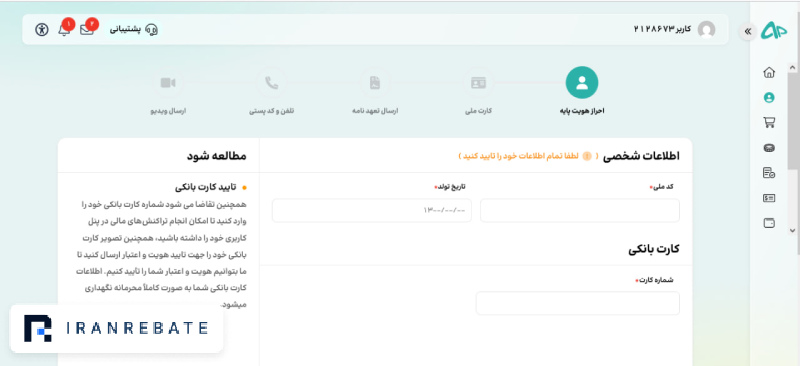The width and height of the screenshot is (800, 366).
Task: Open the کاربر ۲۱۲۸۶۷۳ account name
Action: pos(662,29)
